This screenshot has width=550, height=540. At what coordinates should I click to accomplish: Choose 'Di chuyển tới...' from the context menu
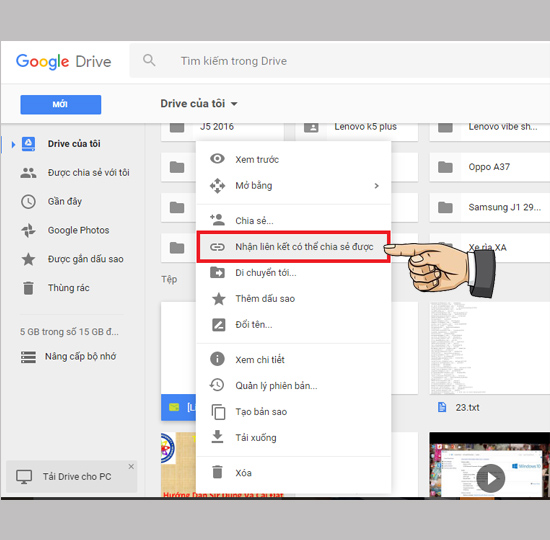click(x=294, y=273)
